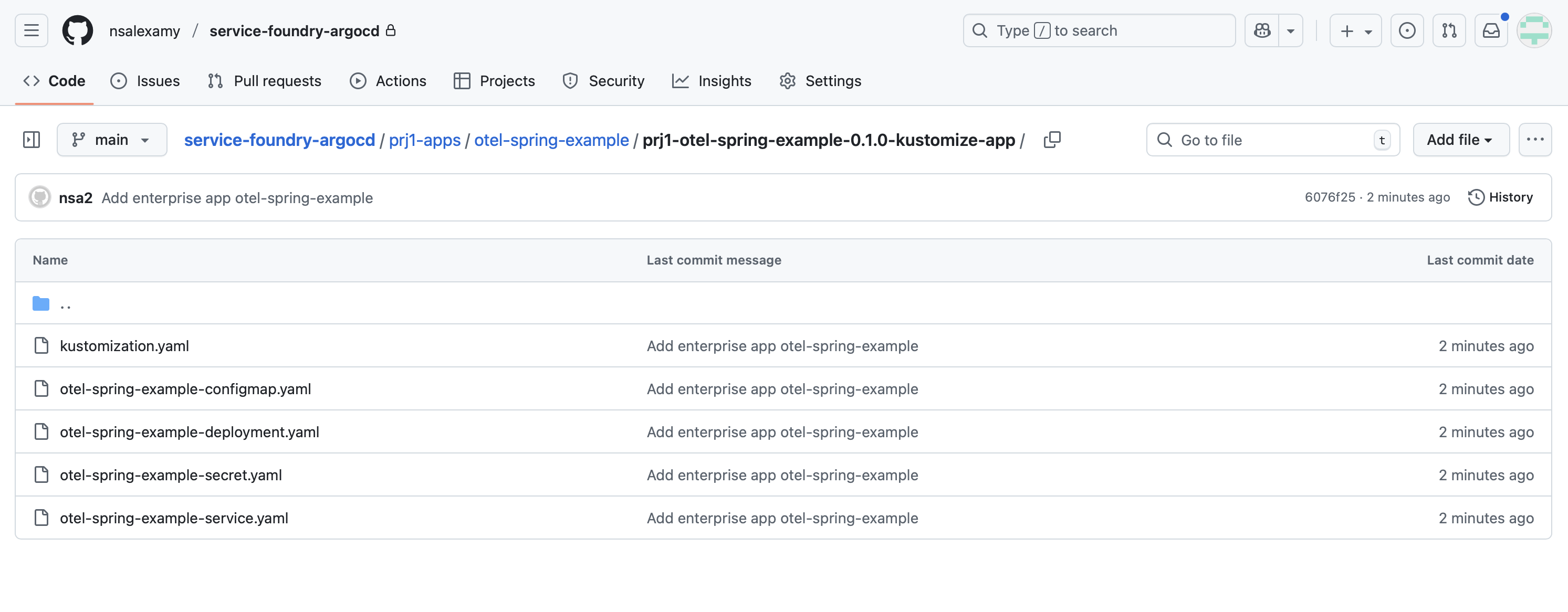Open commit message in secret.yaml row

(782, 474)
